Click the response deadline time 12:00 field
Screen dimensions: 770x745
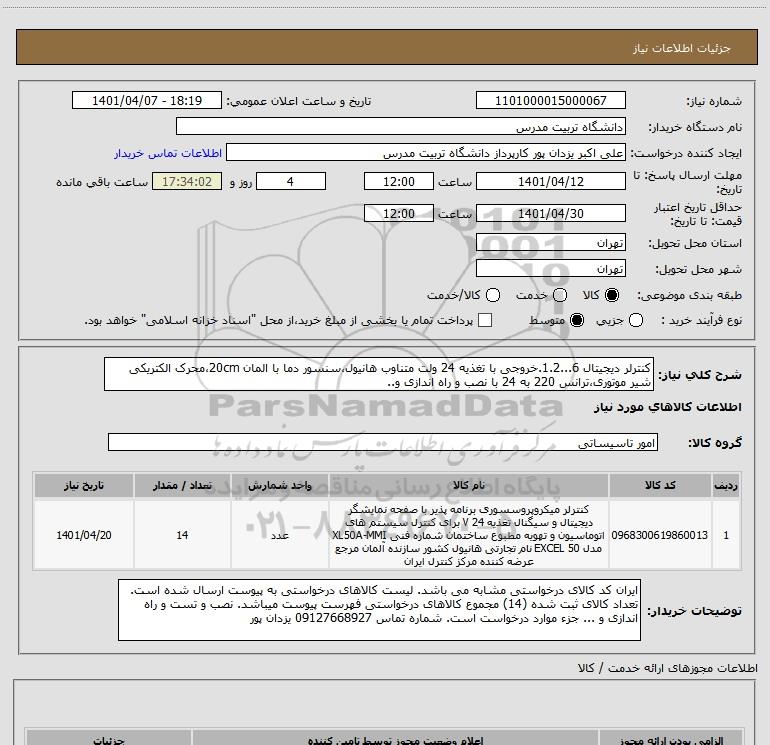(x=399, y=181)
